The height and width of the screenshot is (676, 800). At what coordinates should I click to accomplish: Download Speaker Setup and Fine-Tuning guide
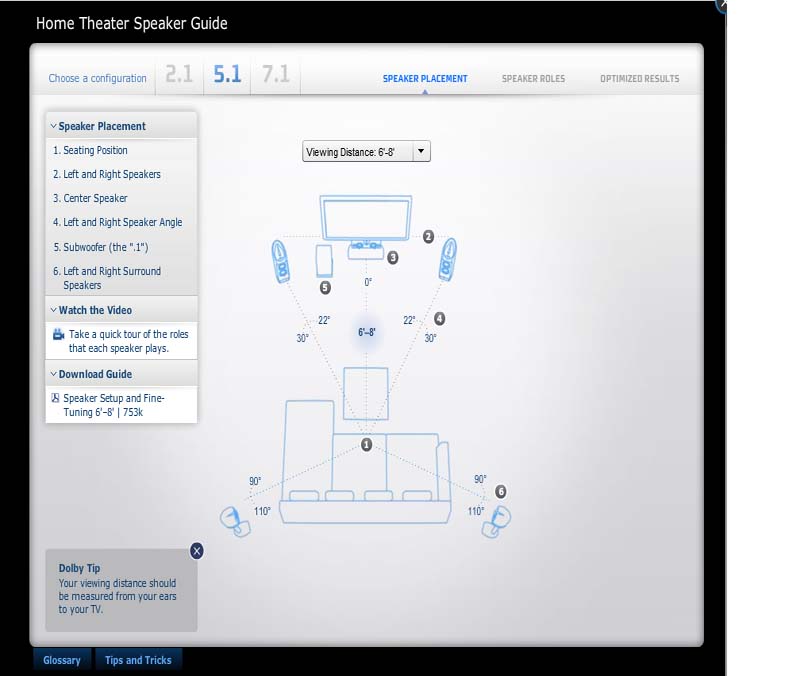pyautogui.click(x=114, y=405)
